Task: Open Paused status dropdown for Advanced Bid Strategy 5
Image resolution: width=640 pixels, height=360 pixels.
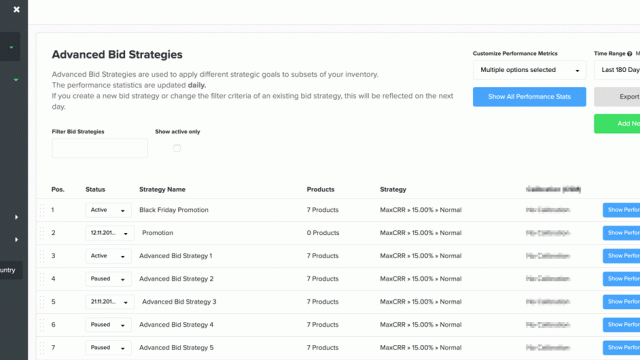Action: click(x=108, y=348)
